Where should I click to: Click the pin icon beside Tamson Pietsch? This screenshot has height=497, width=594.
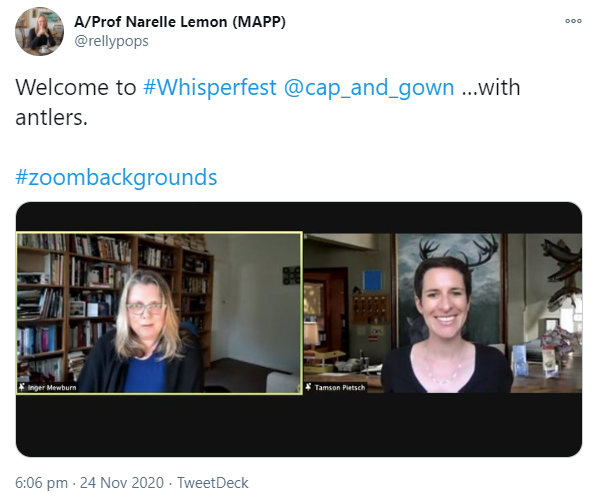coord(308,387)
